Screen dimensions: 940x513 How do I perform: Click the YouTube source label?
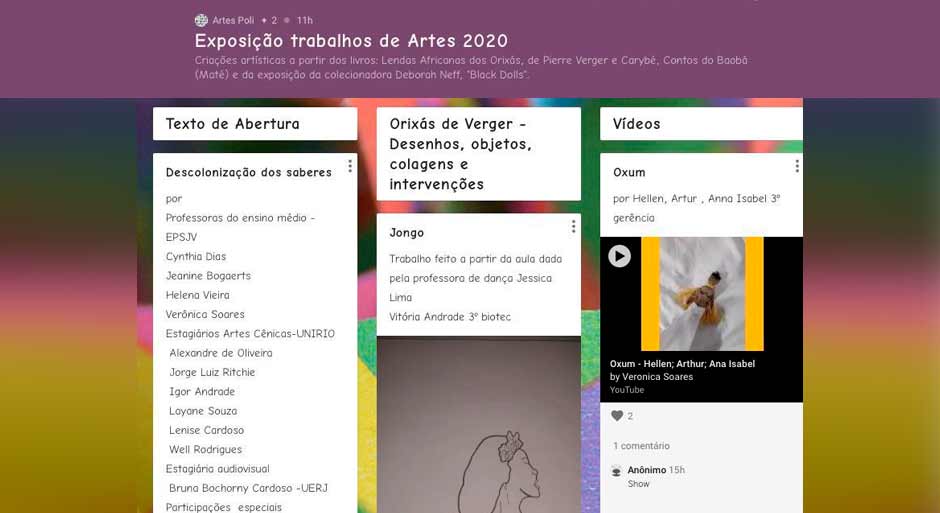pos(627,390)
